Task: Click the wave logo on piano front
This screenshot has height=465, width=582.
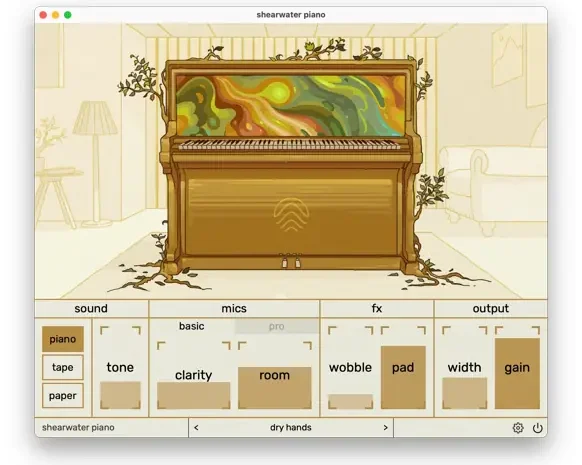Action: (291, 214)
